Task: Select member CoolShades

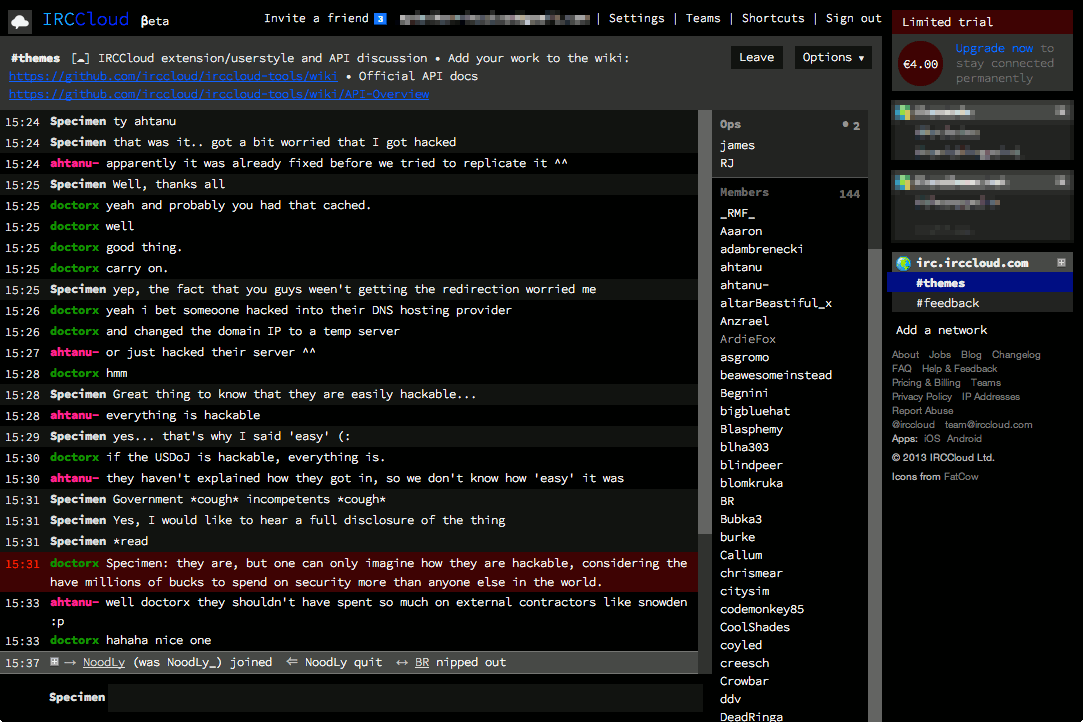Action: (755, 627)
